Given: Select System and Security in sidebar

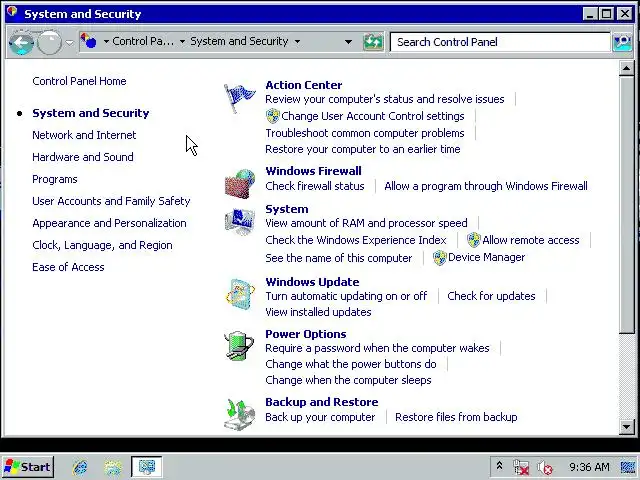Looking at the screenshot, I should click(91, 113).
